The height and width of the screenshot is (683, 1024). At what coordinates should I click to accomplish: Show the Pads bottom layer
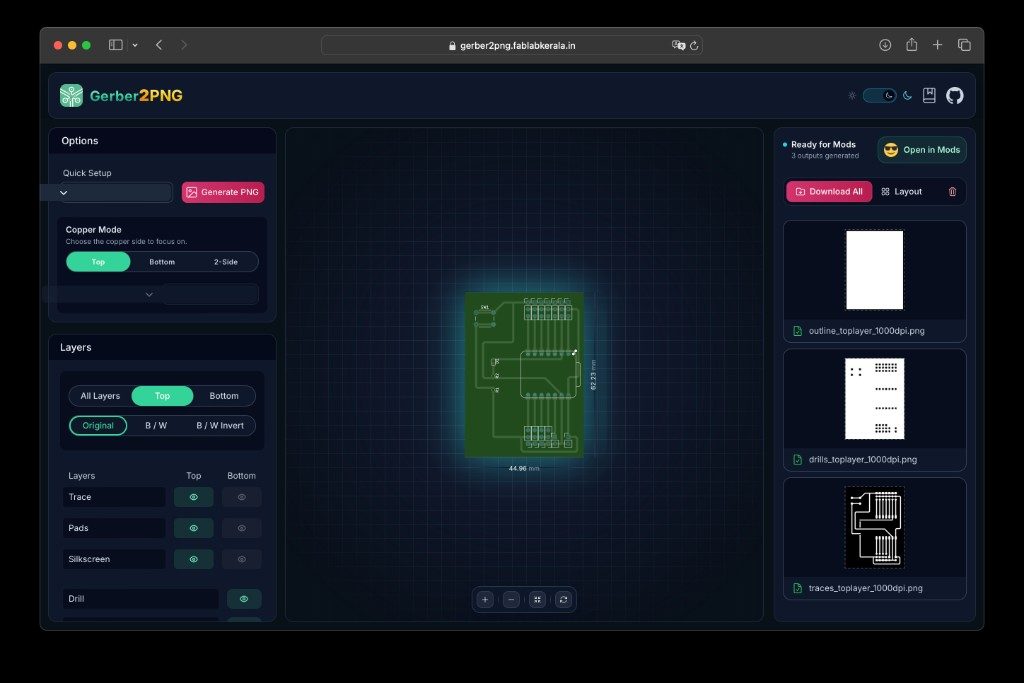pos(242,528)
